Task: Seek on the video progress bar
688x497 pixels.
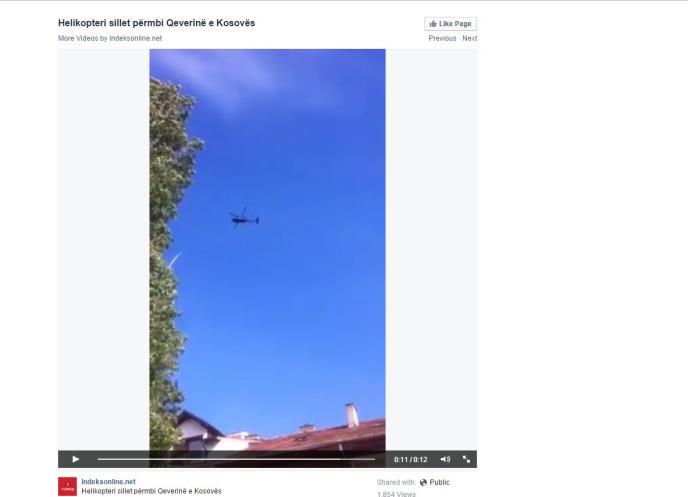Action: [236, 459]
